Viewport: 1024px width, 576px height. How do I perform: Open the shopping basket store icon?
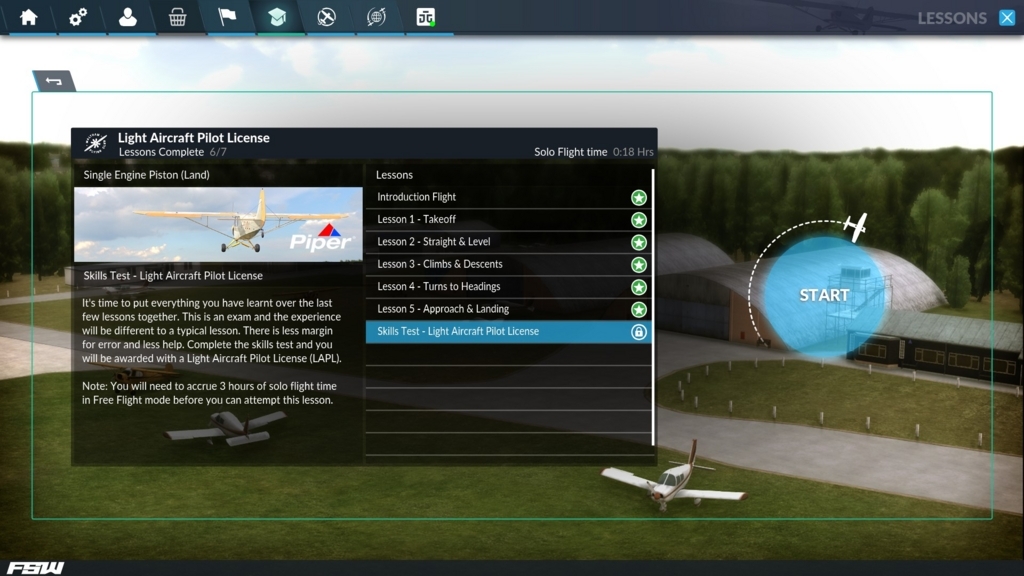coord(177,17)
